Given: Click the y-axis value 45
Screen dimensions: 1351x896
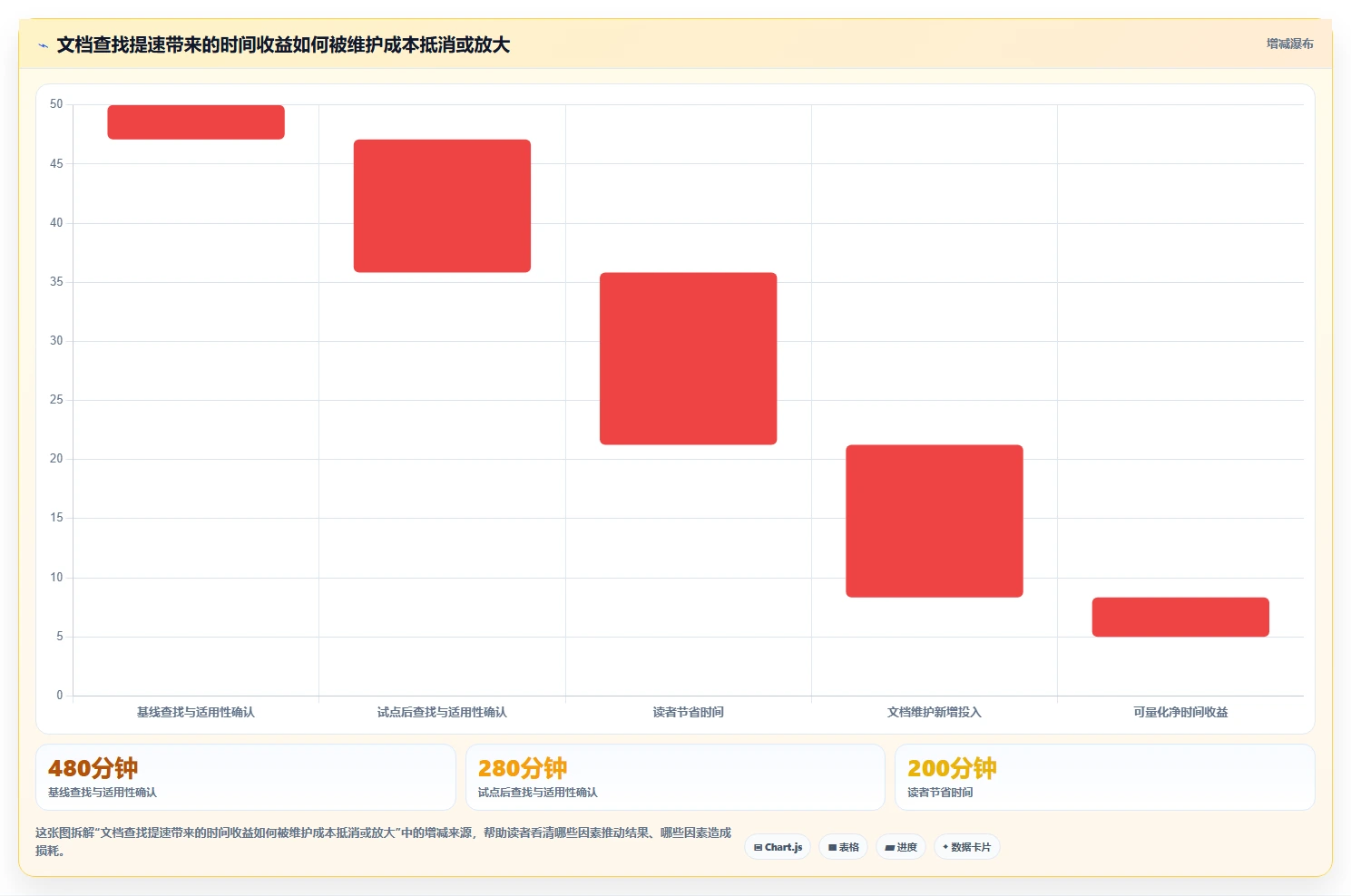Looking at the screenshot, I should coord(56,163).
